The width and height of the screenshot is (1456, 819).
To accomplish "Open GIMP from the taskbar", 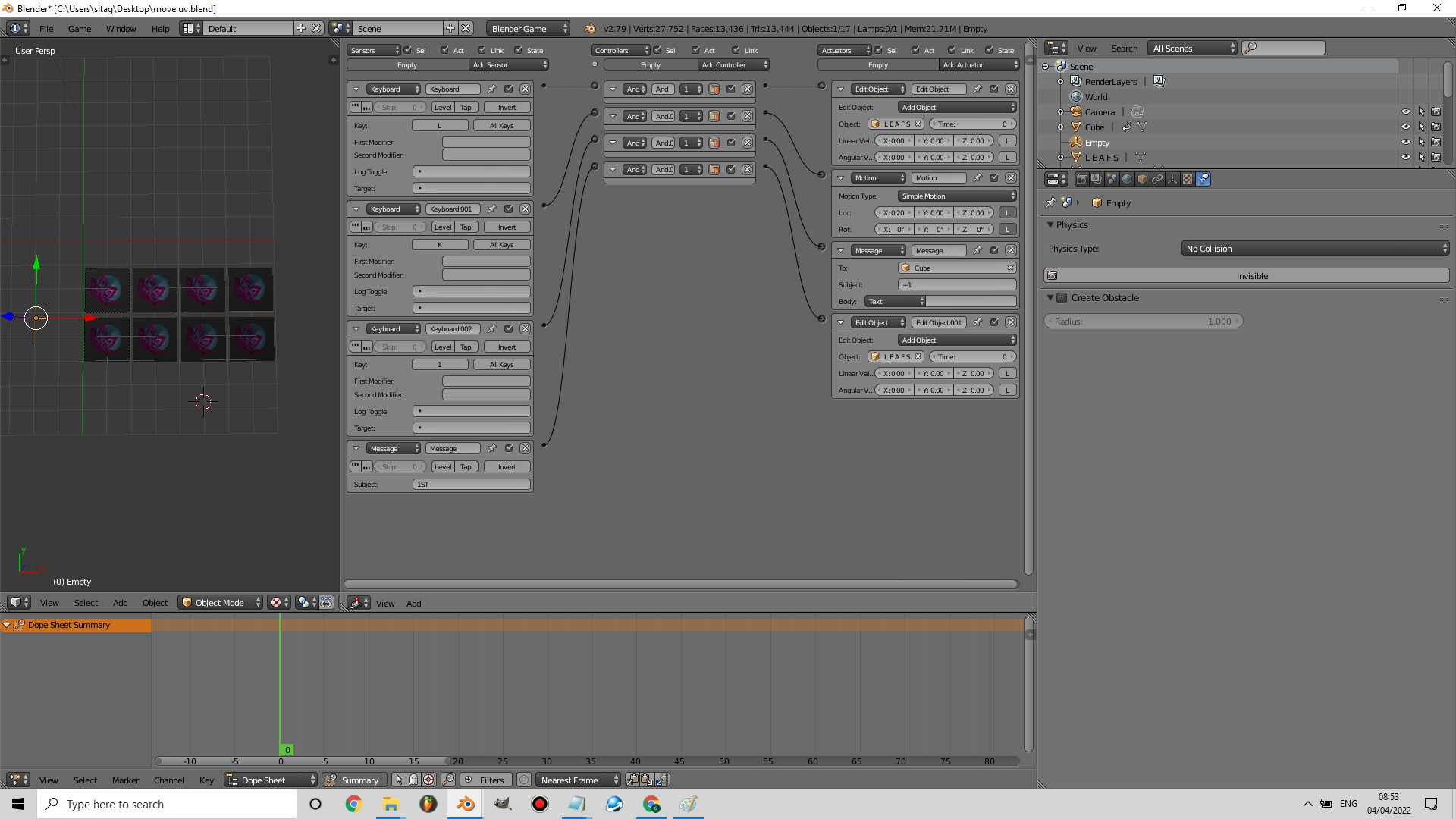I will (x=502, y=804).
